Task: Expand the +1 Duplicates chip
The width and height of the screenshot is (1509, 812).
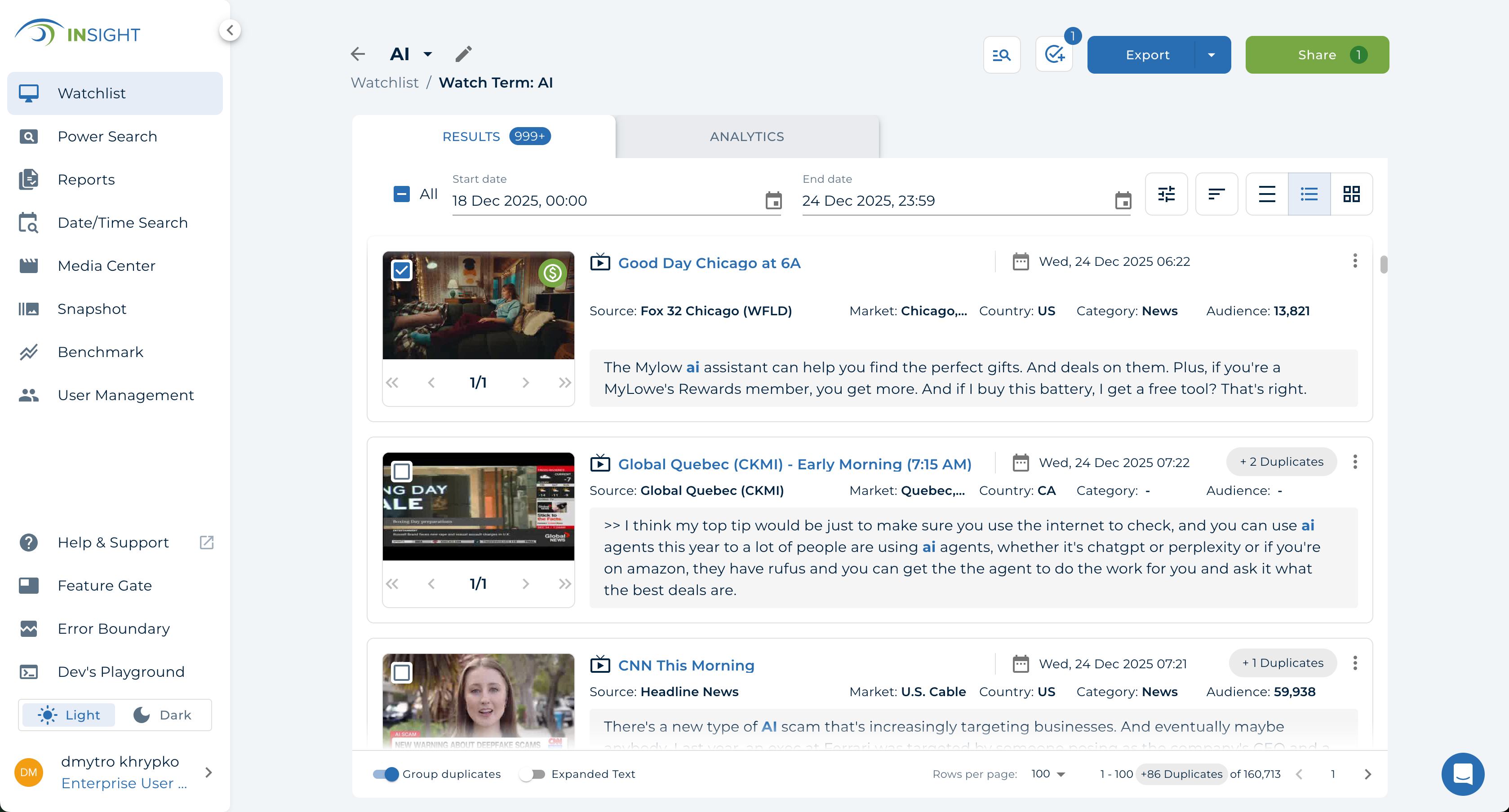Action: pyautogui.click(x=1283, y=663)
